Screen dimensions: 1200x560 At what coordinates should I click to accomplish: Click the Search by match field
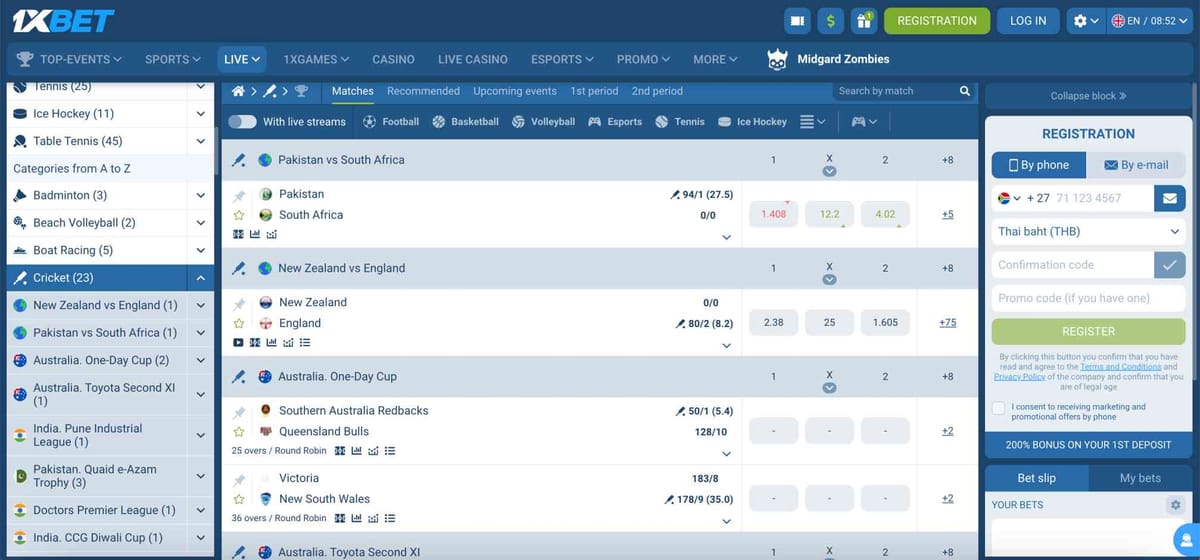pos(894,91)
